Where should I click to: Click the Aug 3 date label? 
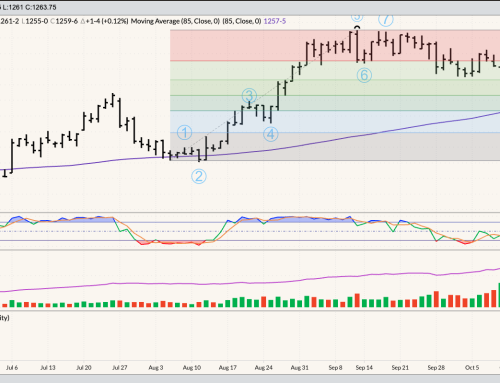pos(156,367)
